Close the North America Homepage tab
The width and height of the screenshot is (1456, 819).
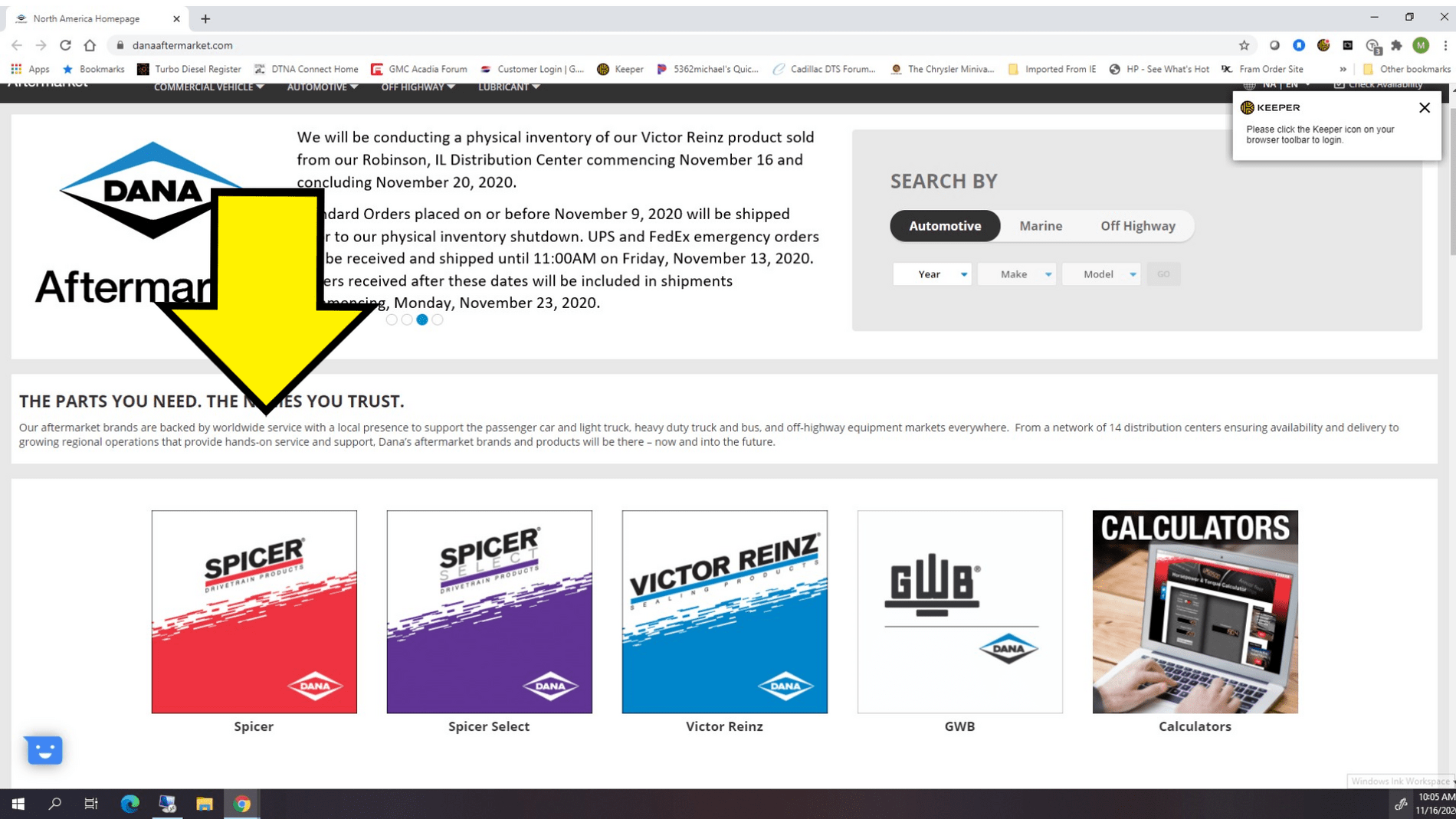(176, 18)
